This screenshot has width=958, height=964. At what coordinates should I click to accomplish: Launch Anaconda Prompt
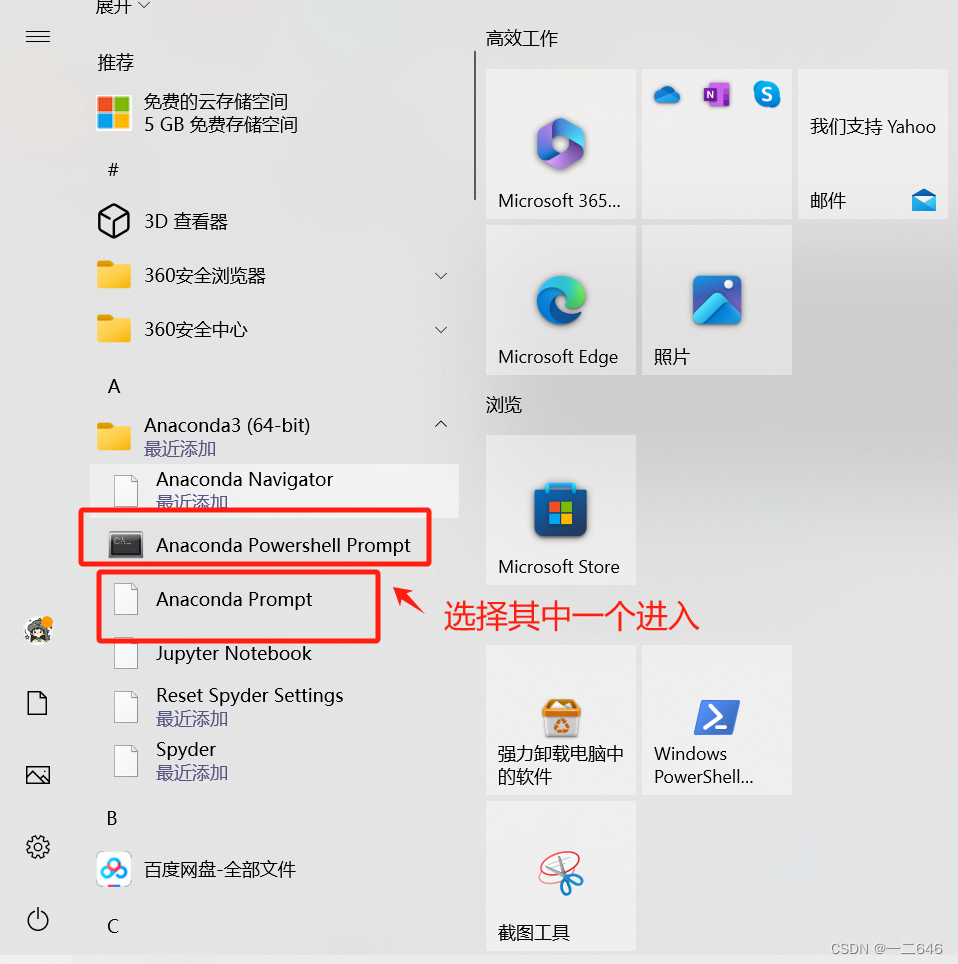click(x=274, y=599)
